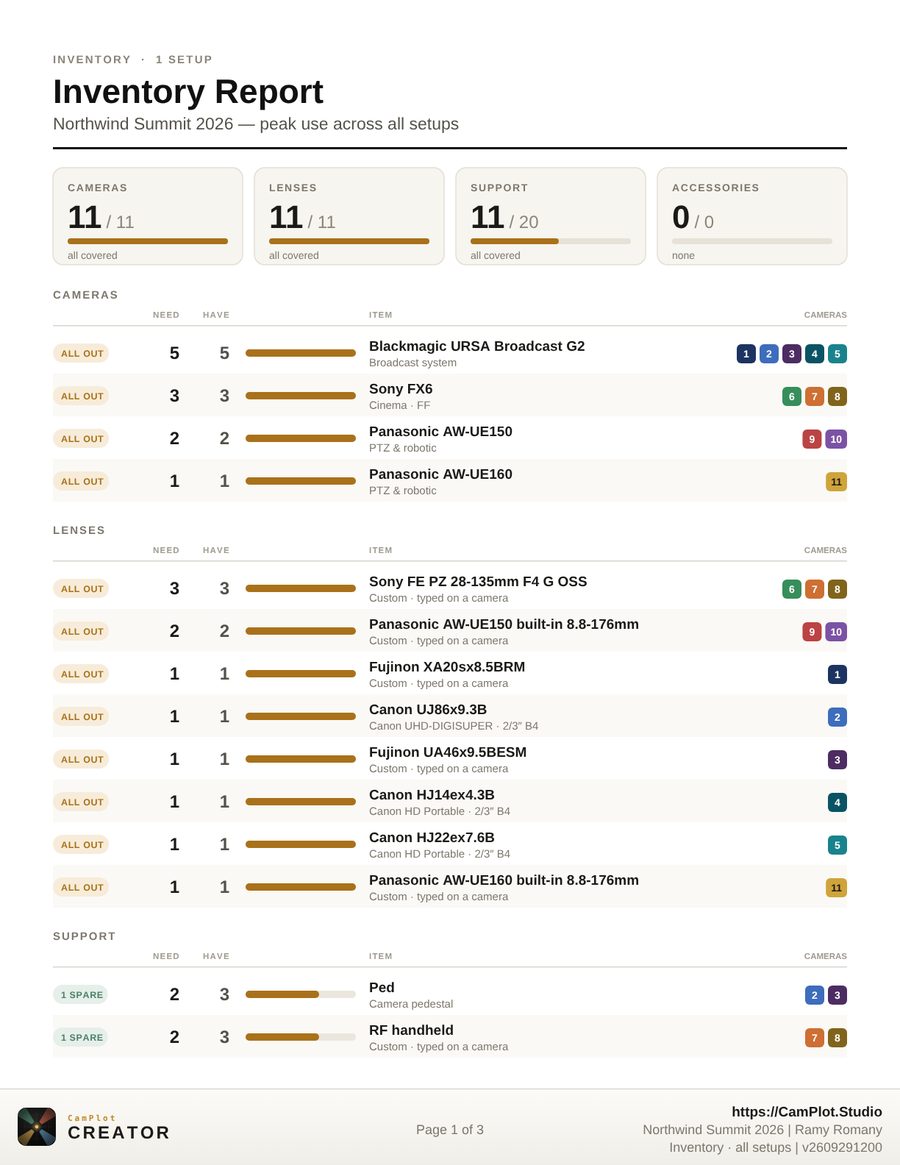Viewport: 900px width, 1165px height.
Task: Click camera badge 6 in Sony FX6 row
Action: [791, 397]
